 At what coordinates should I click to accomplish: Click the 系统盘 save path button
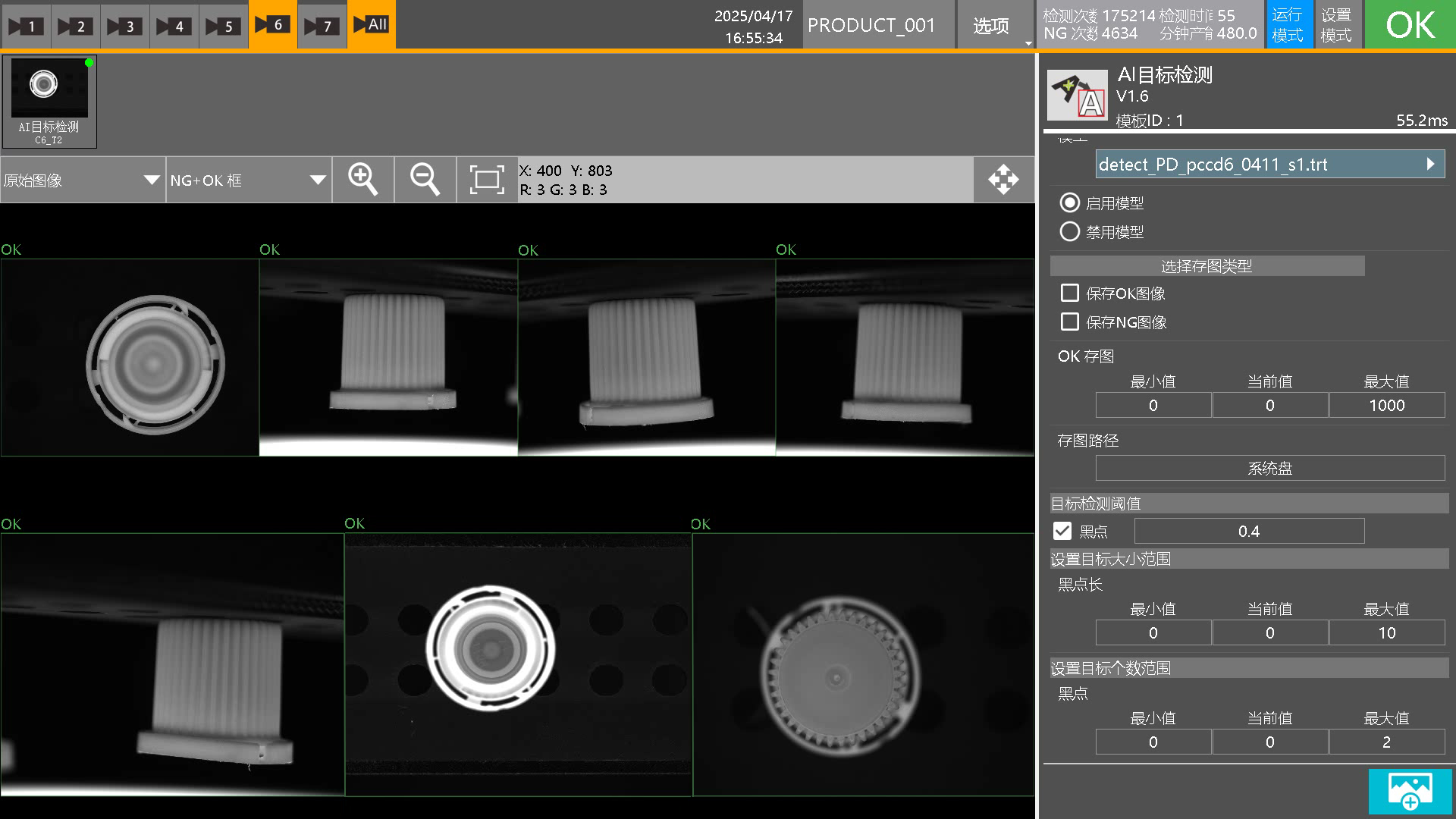click(x=1269, y=469)
